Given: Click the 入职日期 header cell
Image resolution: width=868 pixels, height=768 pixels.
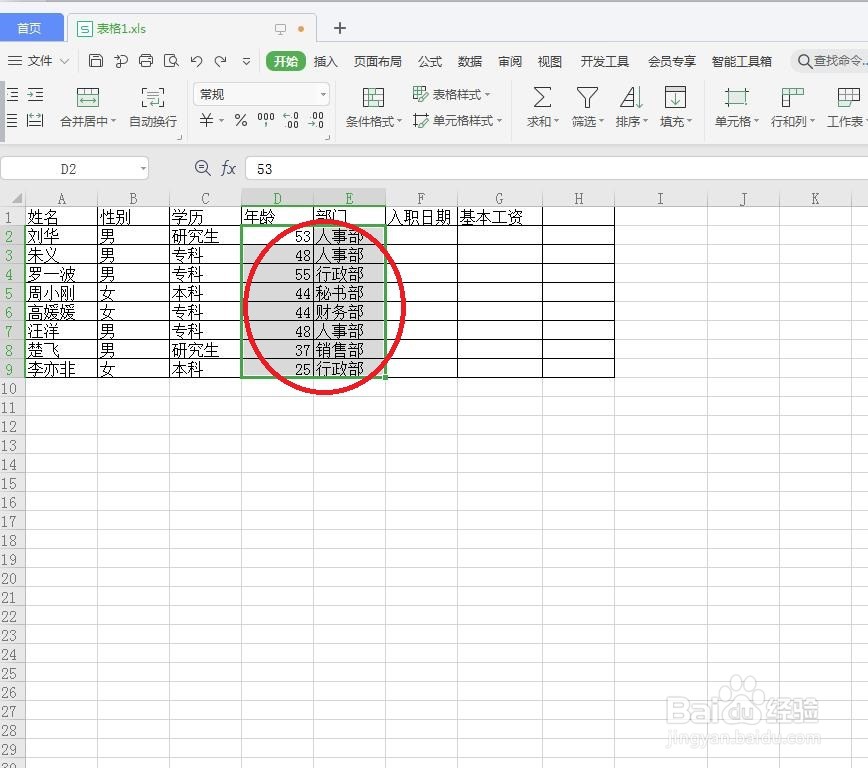Looking at the screenshot, I should [421, 217].
